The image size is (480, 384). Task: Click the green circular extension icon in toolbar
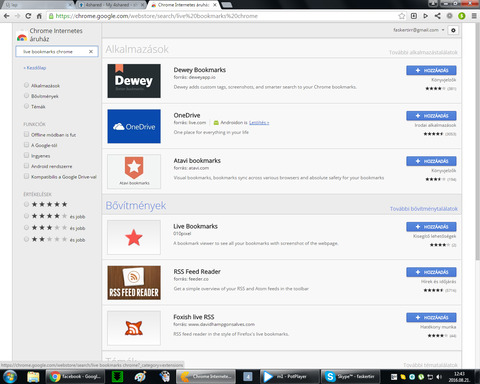point(462,16)
